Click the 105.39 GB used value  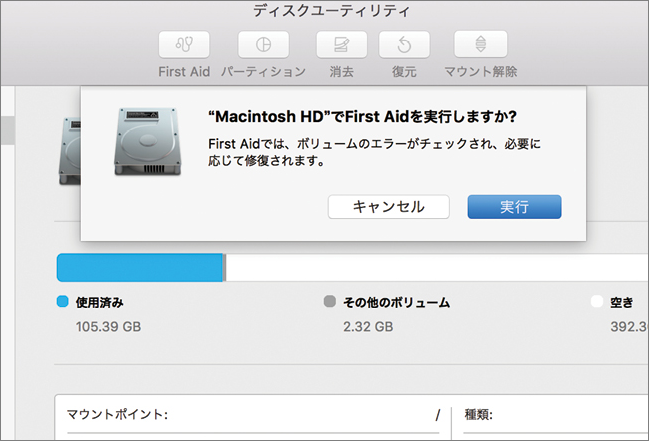click(x=108, y=327)
